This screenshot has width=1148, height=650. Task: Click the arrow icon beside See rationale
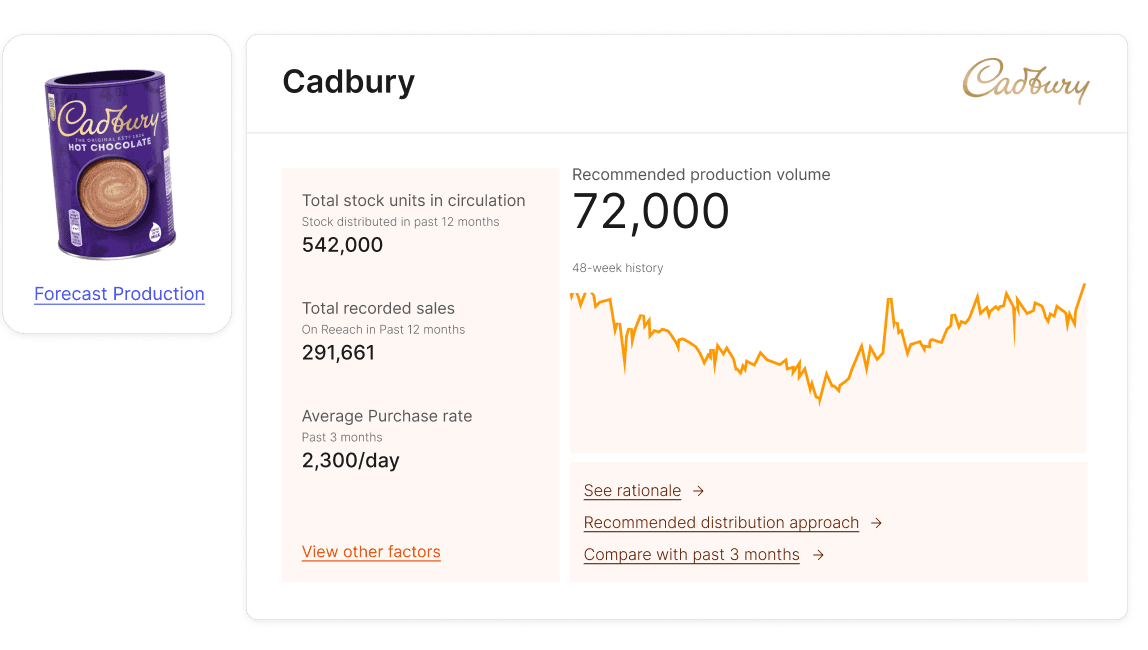699,491
